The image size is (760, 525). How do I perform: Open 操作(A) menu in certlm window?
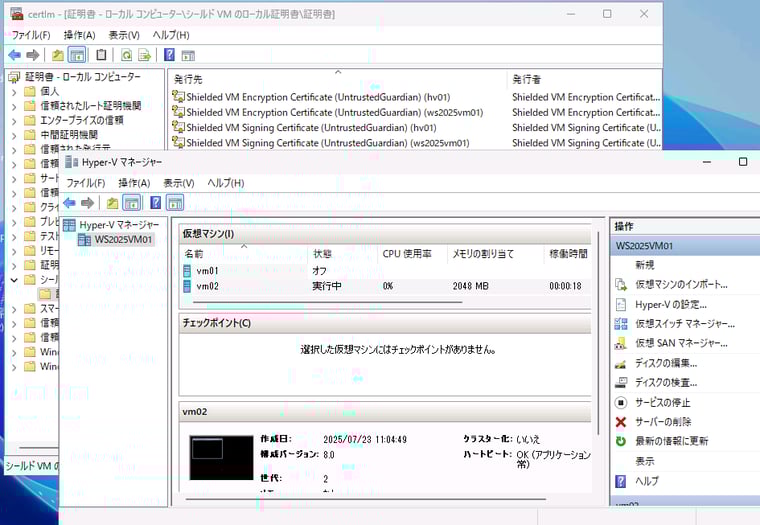coord(79,35)
